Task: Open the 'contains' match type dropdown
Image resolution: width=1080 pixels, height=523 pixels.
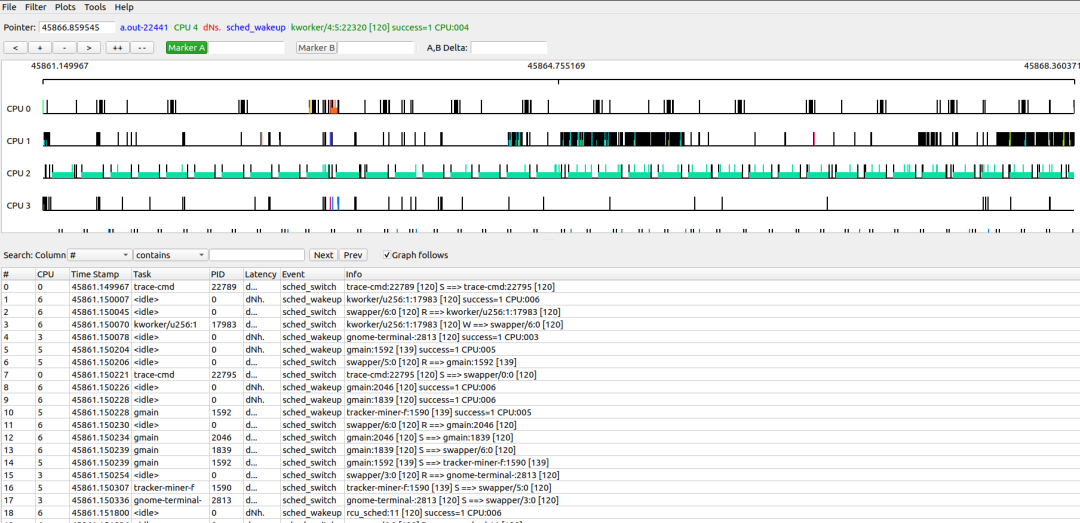Action: click(170, 255)
